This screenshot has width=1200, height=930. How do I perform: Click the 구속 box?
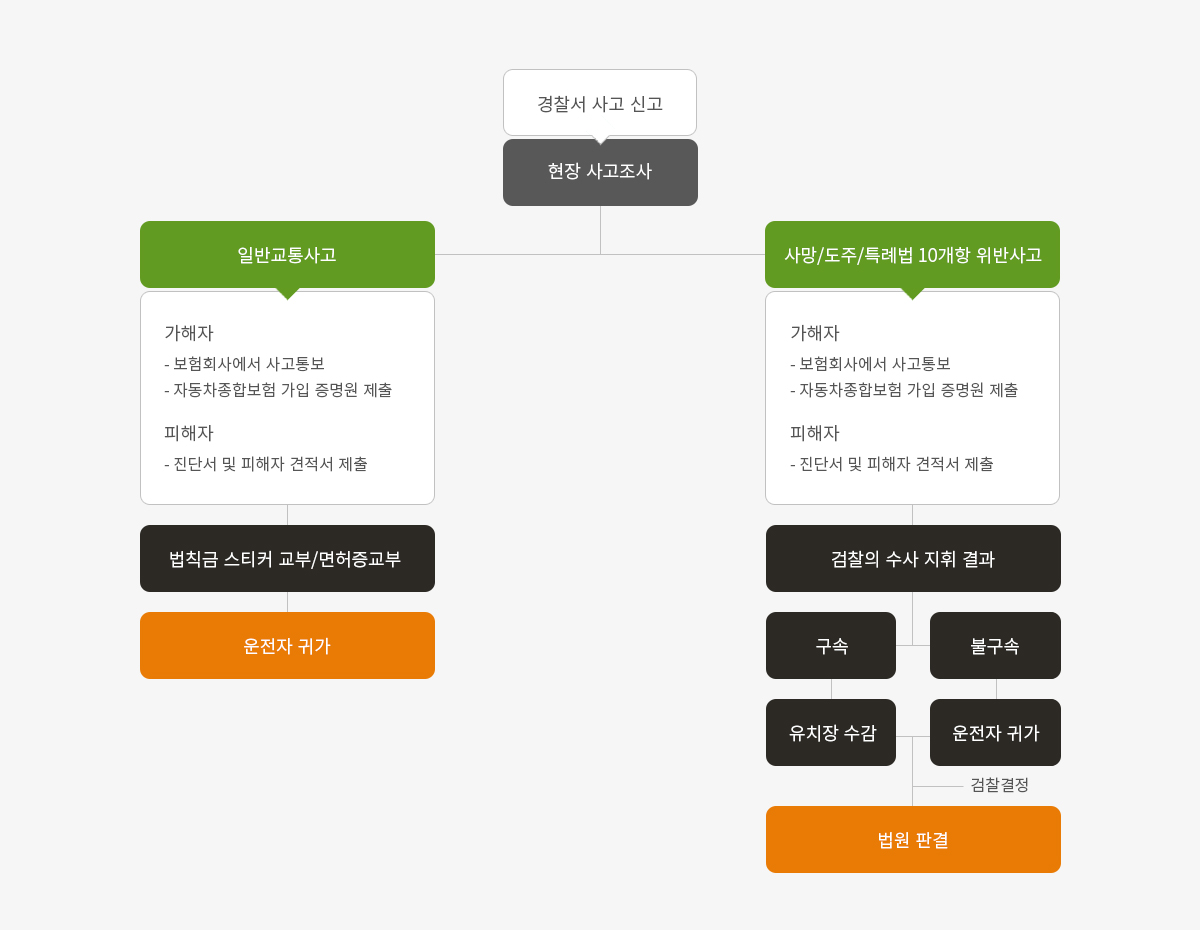click(831, 645)
